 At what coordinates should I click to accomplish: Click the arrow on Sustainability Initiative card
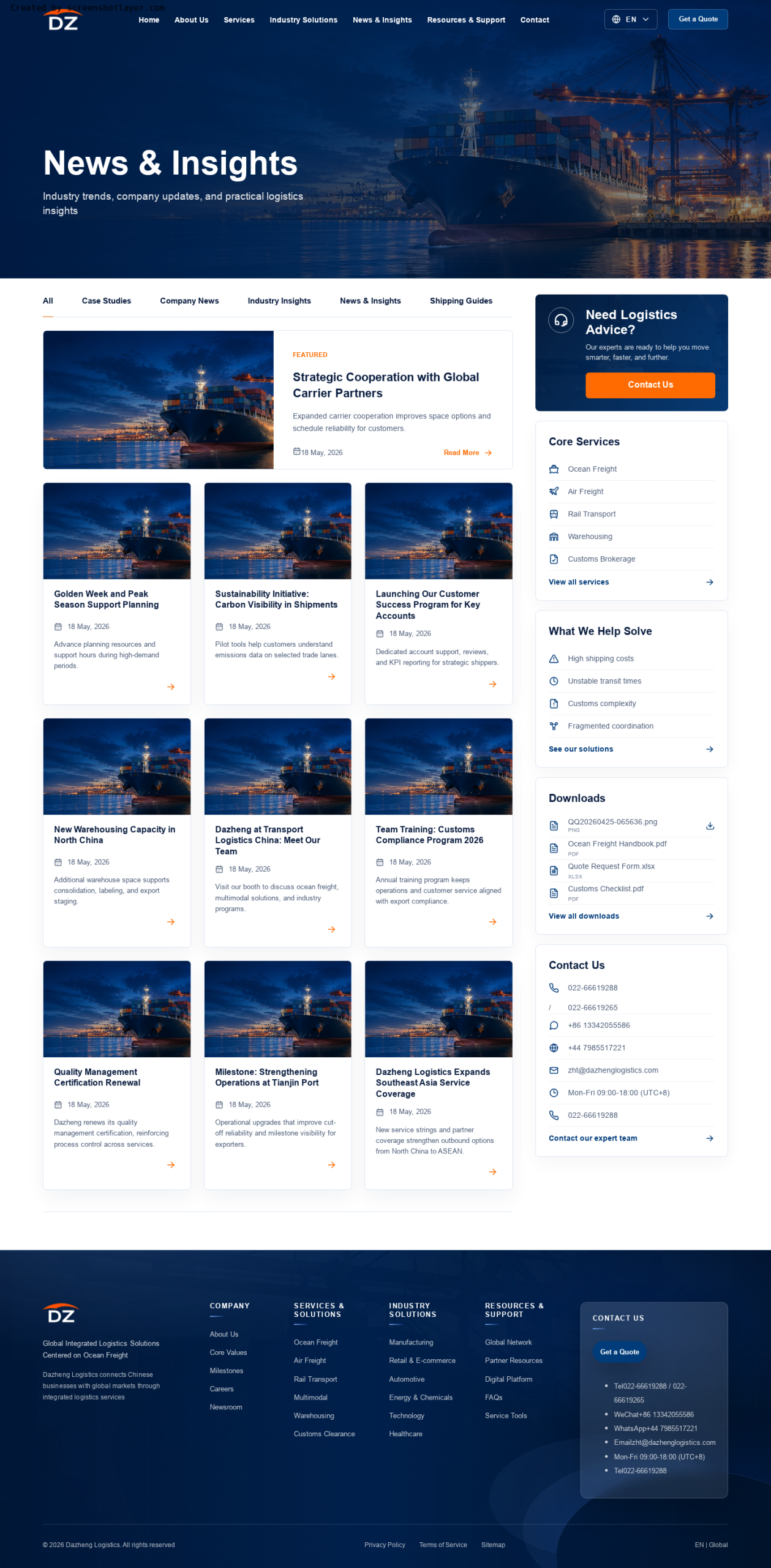(x=331, y=676)
